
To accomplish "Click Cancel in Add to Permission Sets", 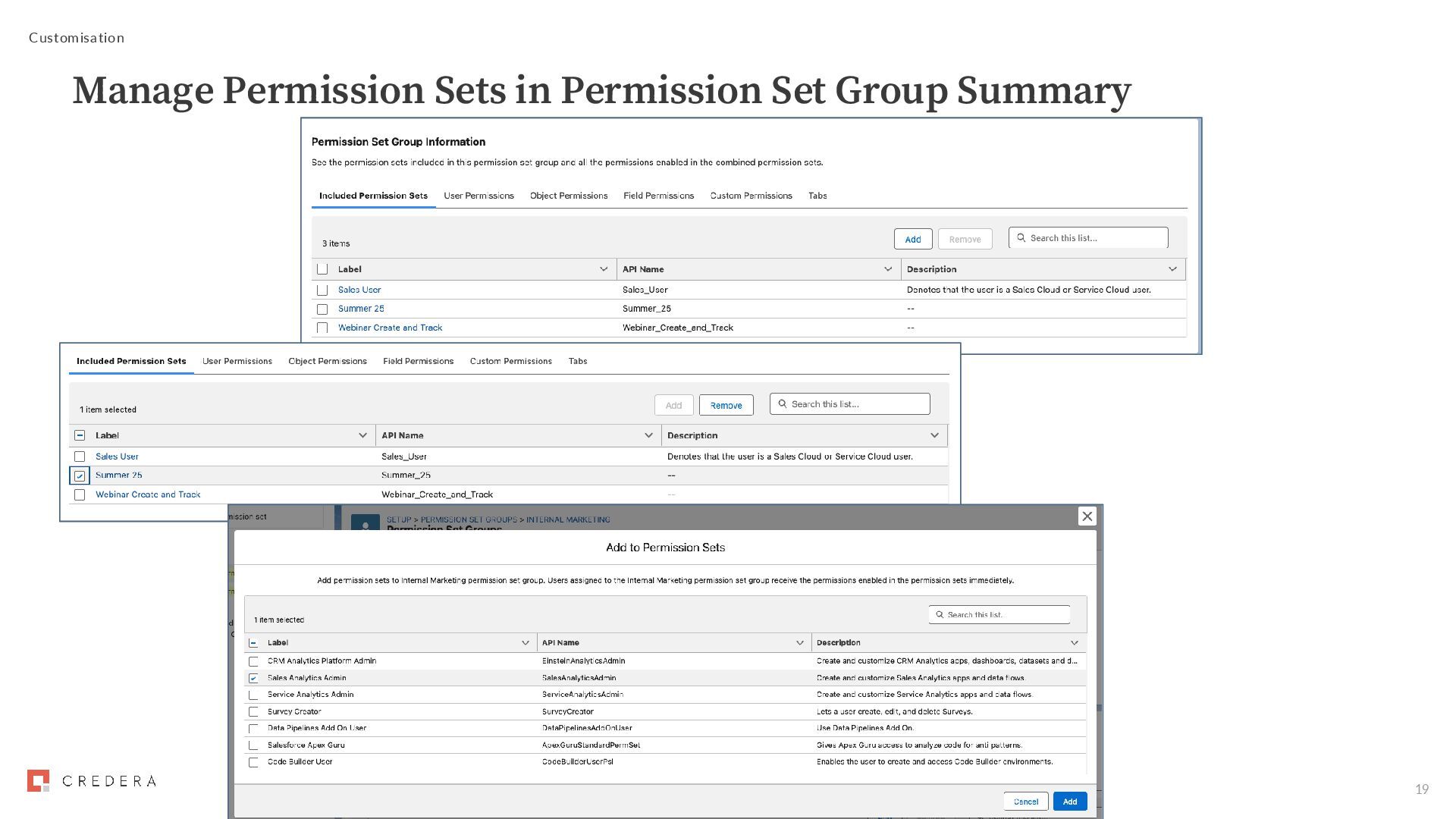I will (1025, 802).
